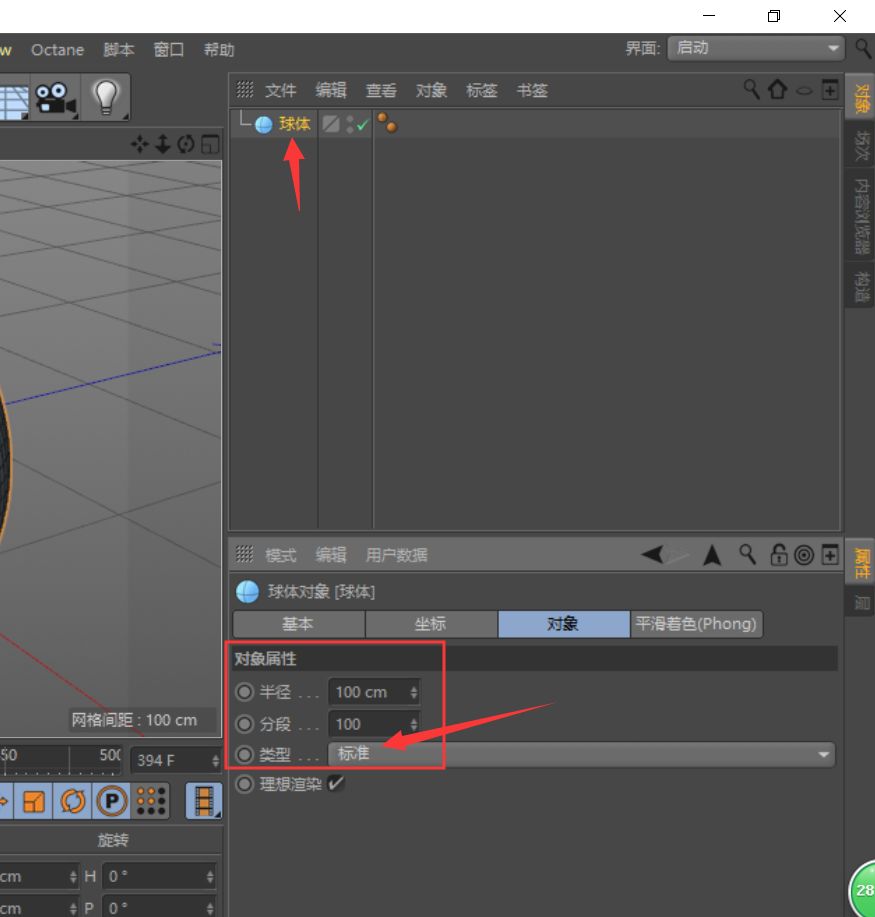Click the Object Manager new panel icon

click(830, 90)
